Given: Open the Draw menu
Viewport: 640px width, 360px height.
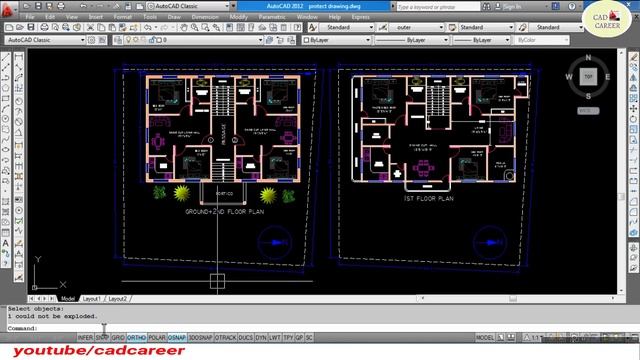Looking at the screenshot, I should tap(174, 17).
